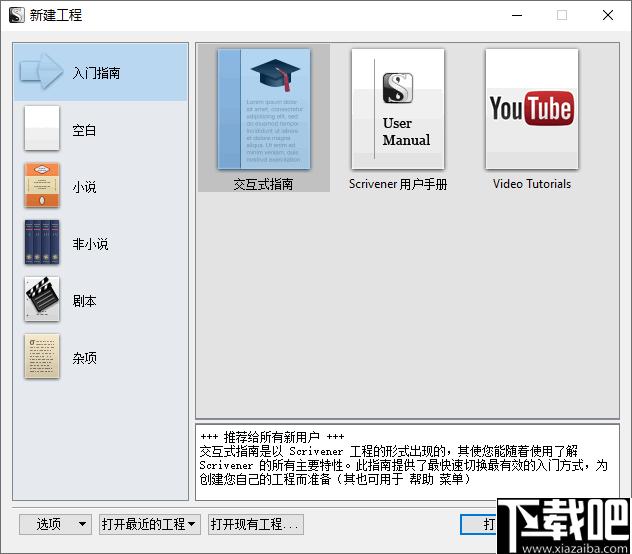Open the 打开最近的工程 dropdown
632x554 pixels.
[150, 524]
